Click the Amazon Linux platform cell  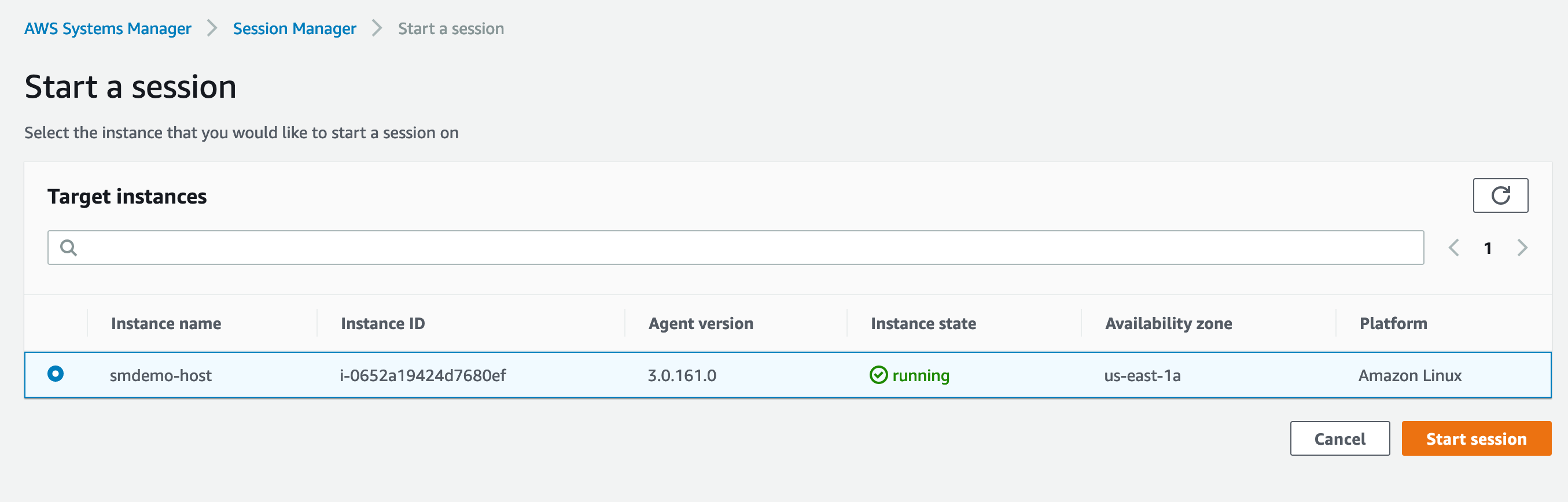click(x=1409, y=375)
